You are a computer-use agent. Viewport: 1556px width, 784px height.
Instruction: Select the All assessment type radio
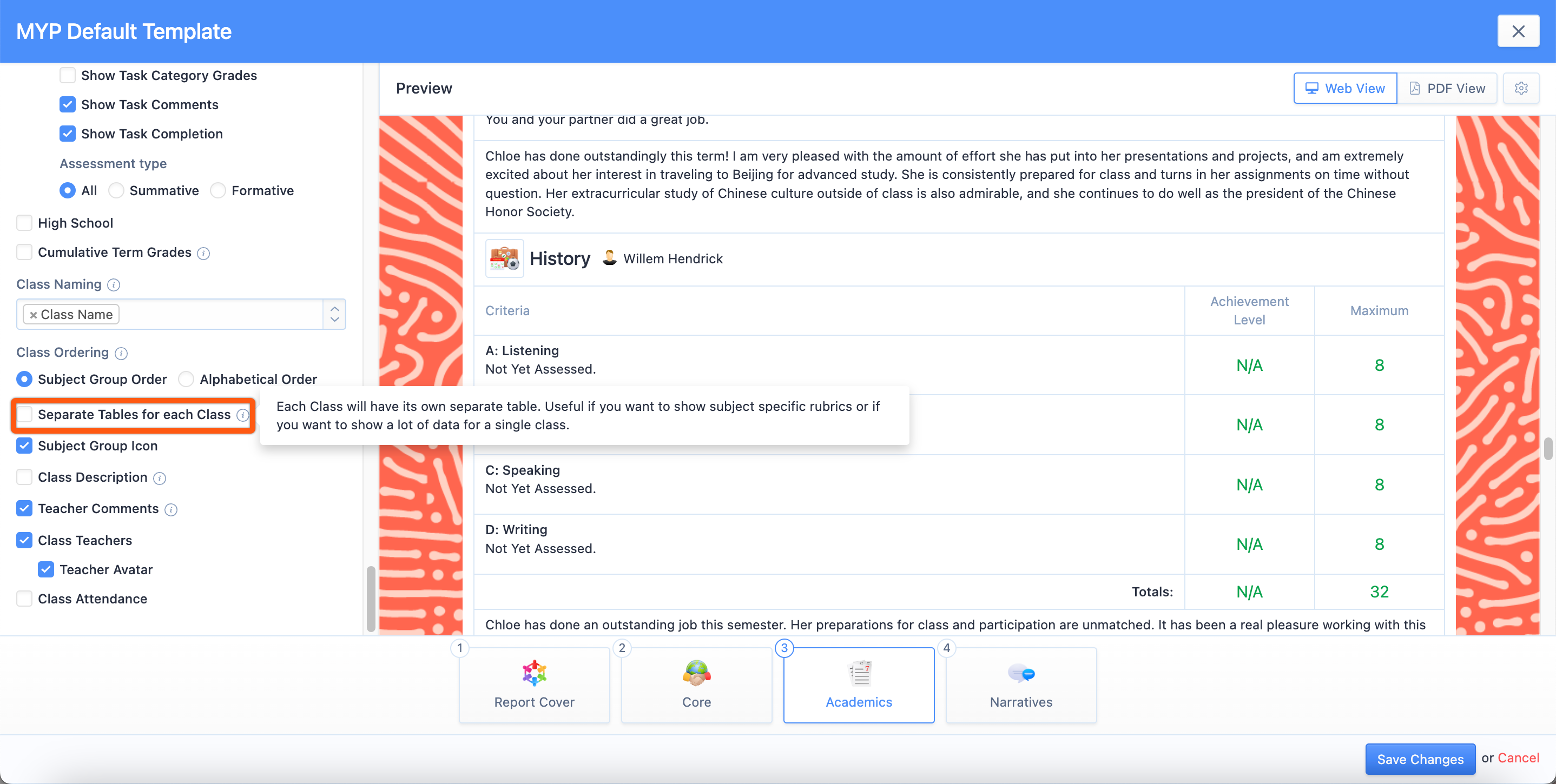pyautogui.click(x=68, y=191)
